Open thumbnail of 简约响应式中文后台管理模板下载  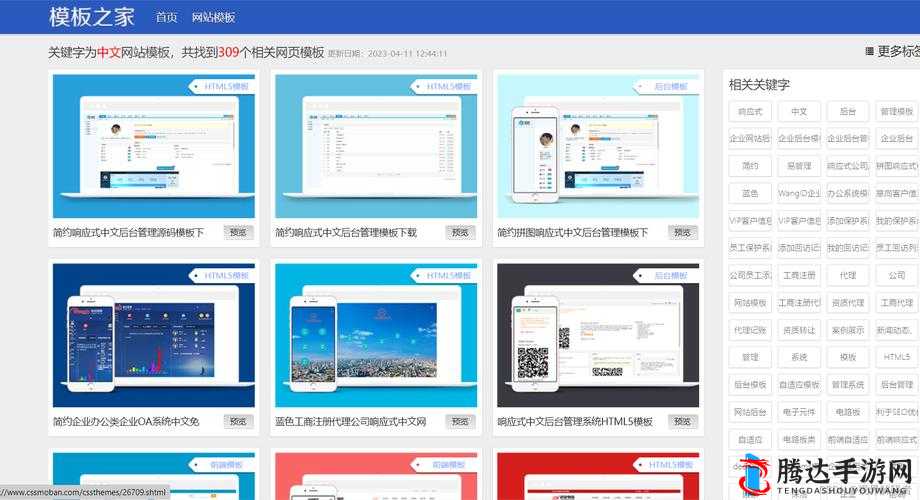tap(376, 146)
